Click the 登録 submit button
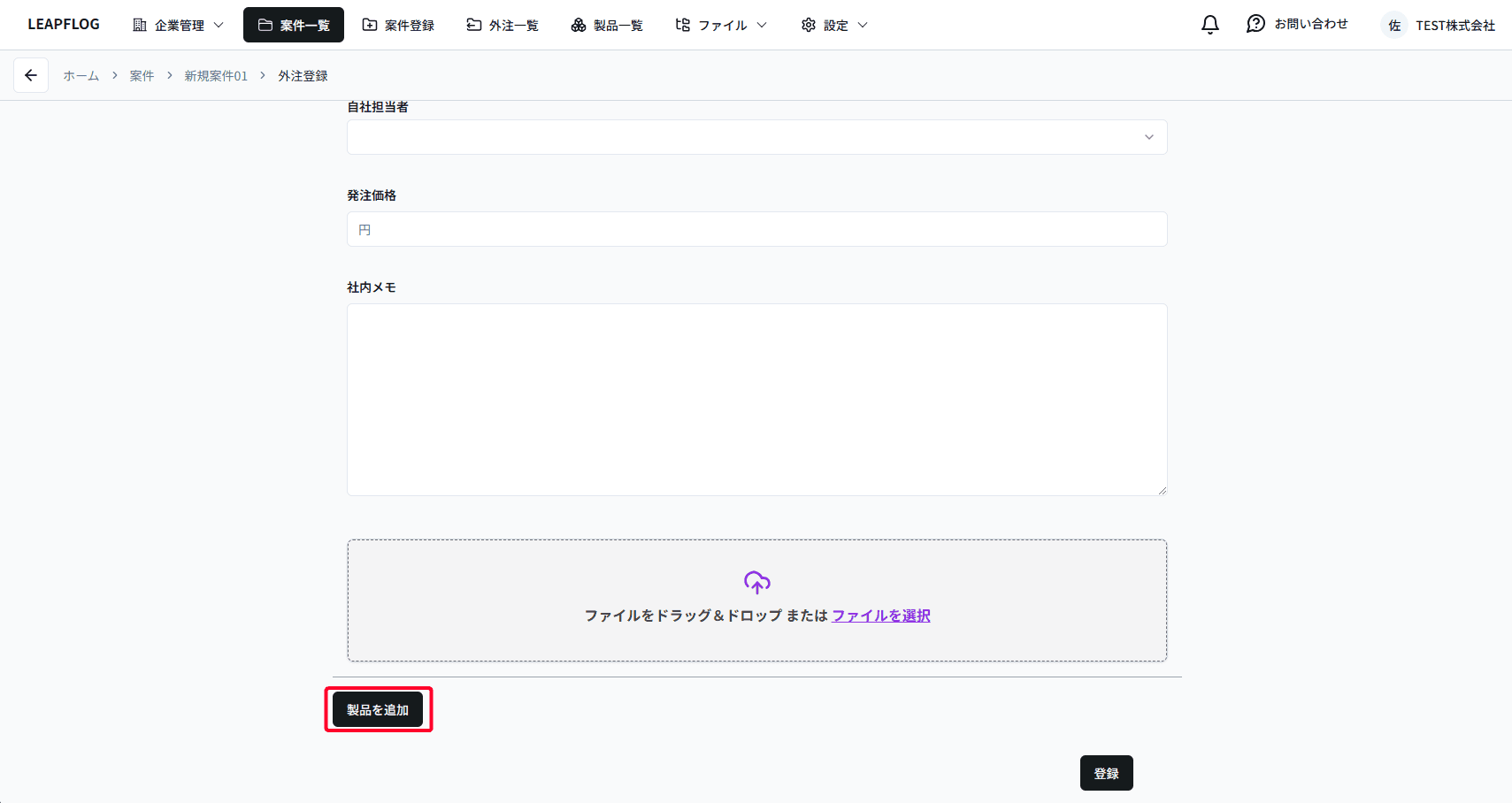1512x803 pixels. coord(1106,773)
